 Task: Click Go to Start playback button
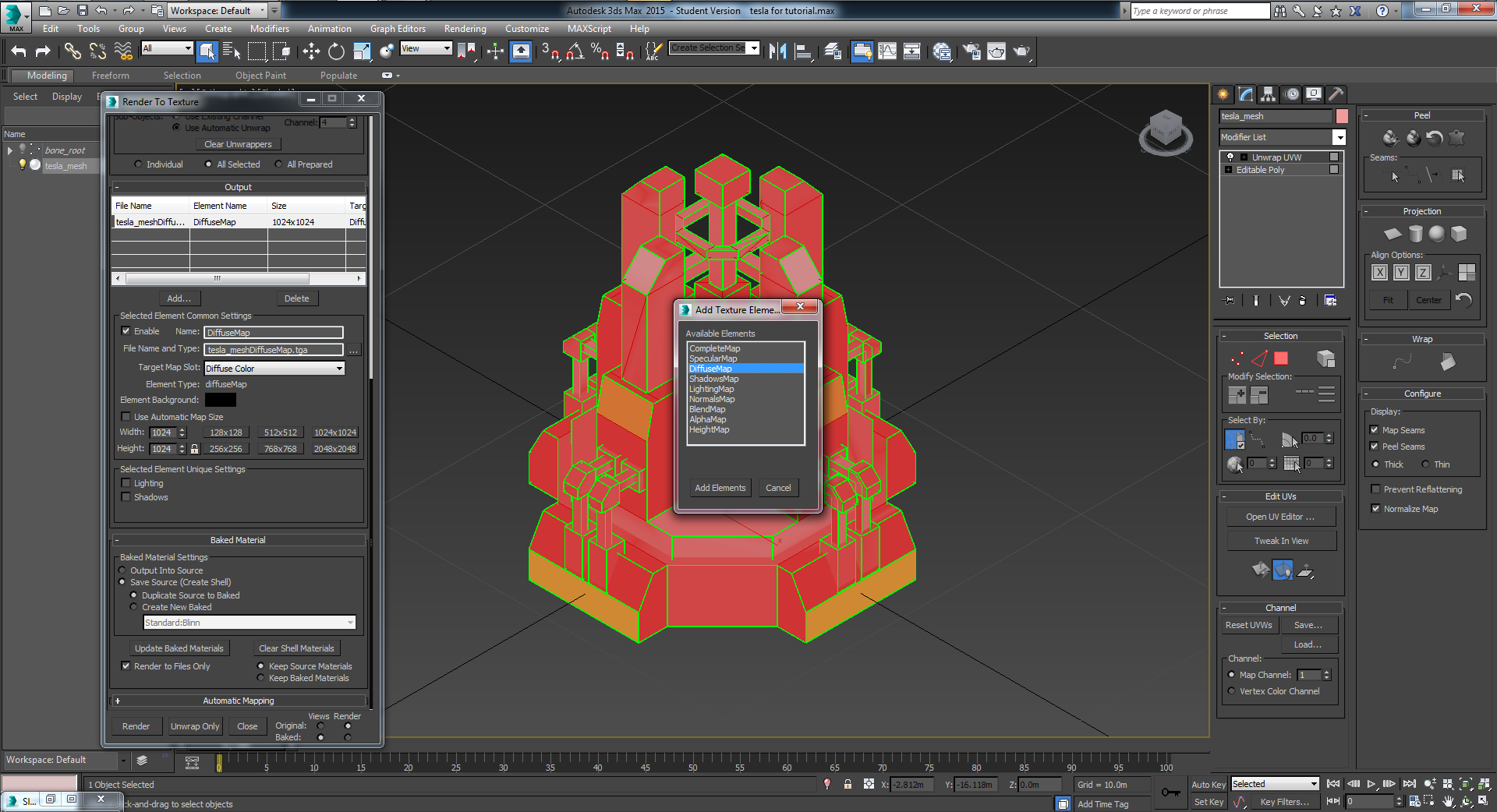(1333, 784)
